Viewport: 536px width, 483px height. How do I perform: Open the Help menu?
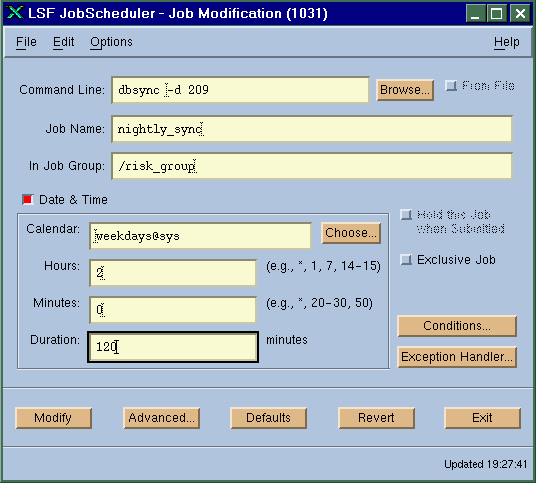[506, 42]
